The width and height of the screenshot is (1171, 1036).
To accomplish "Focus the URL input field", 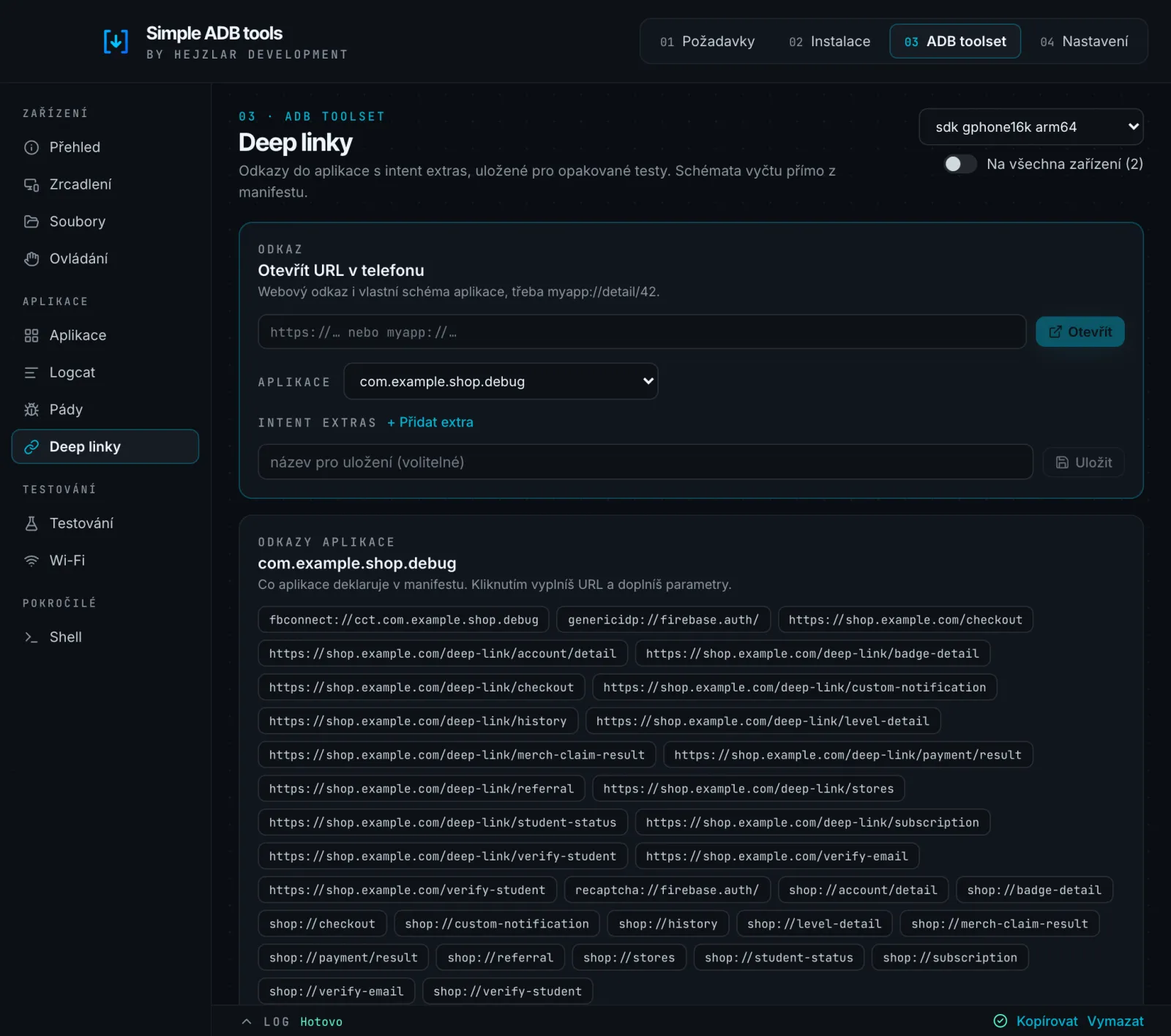I will 642,332.
